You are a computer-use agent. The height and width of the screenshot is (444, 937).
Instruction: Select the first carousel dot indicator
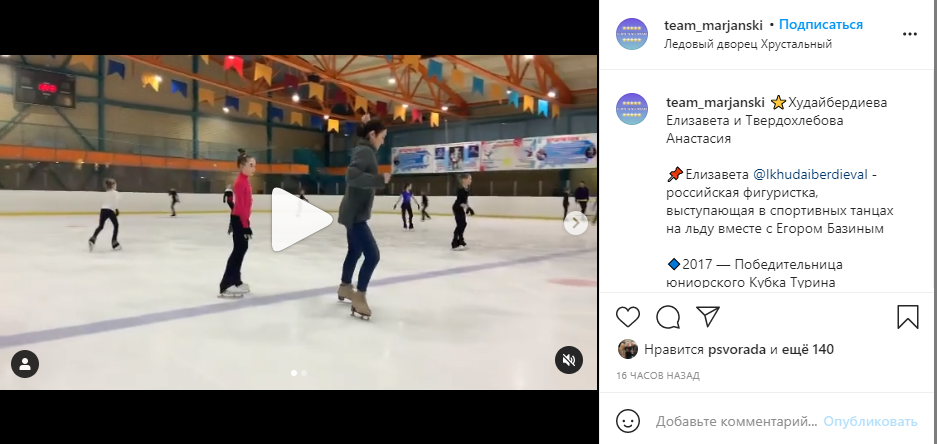(293, 373)
